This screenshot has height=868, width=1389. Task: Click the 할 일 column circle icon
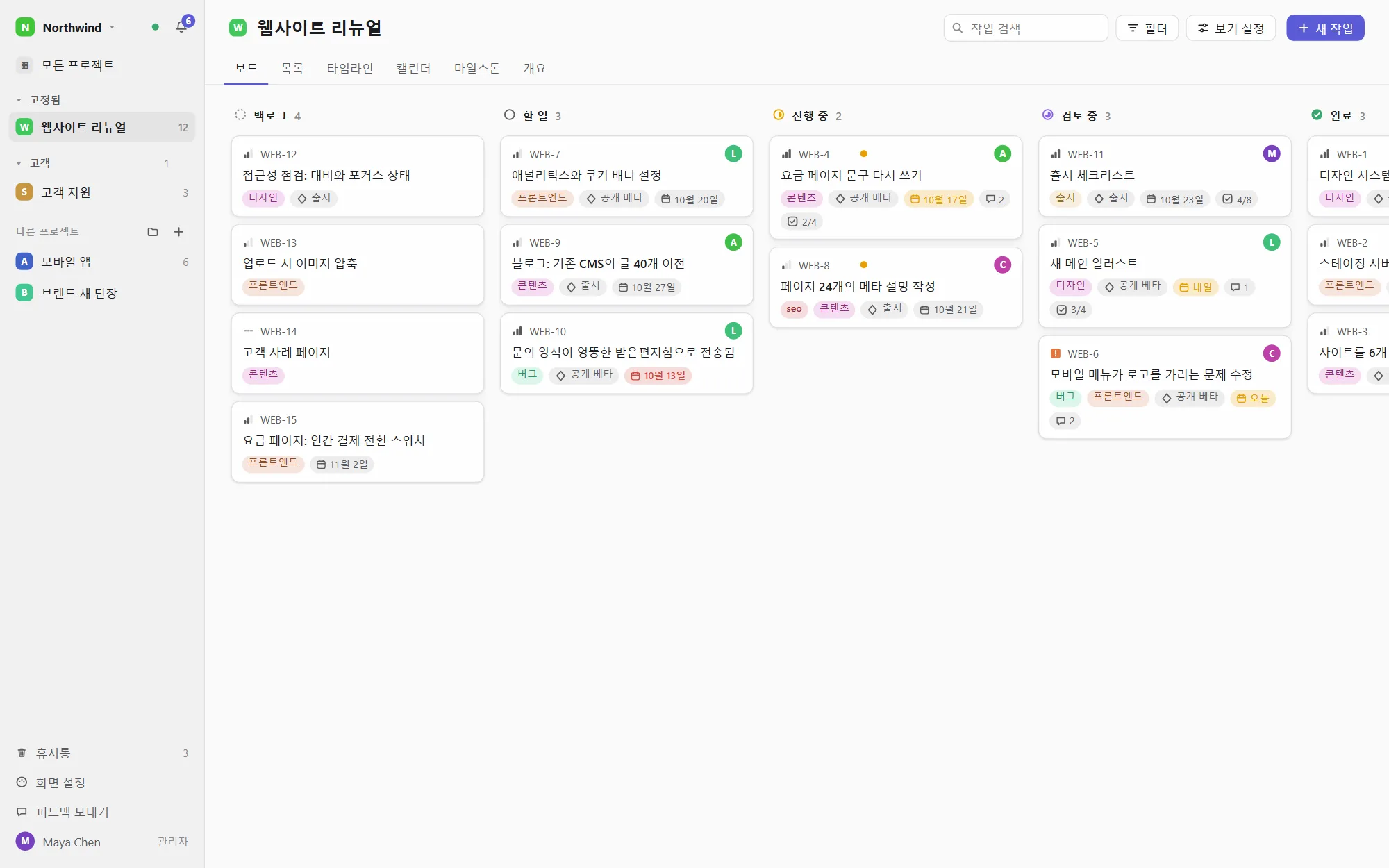point(509,115)
